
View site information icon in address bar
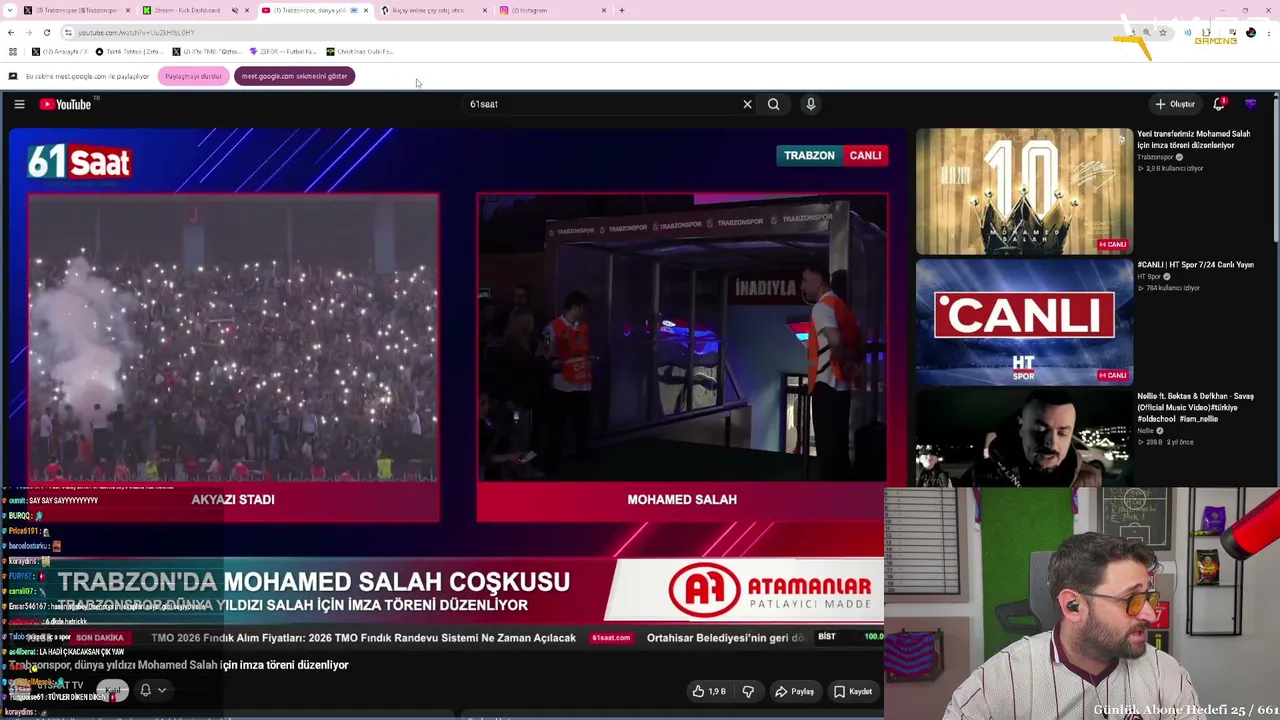click(x=68, y=33)
